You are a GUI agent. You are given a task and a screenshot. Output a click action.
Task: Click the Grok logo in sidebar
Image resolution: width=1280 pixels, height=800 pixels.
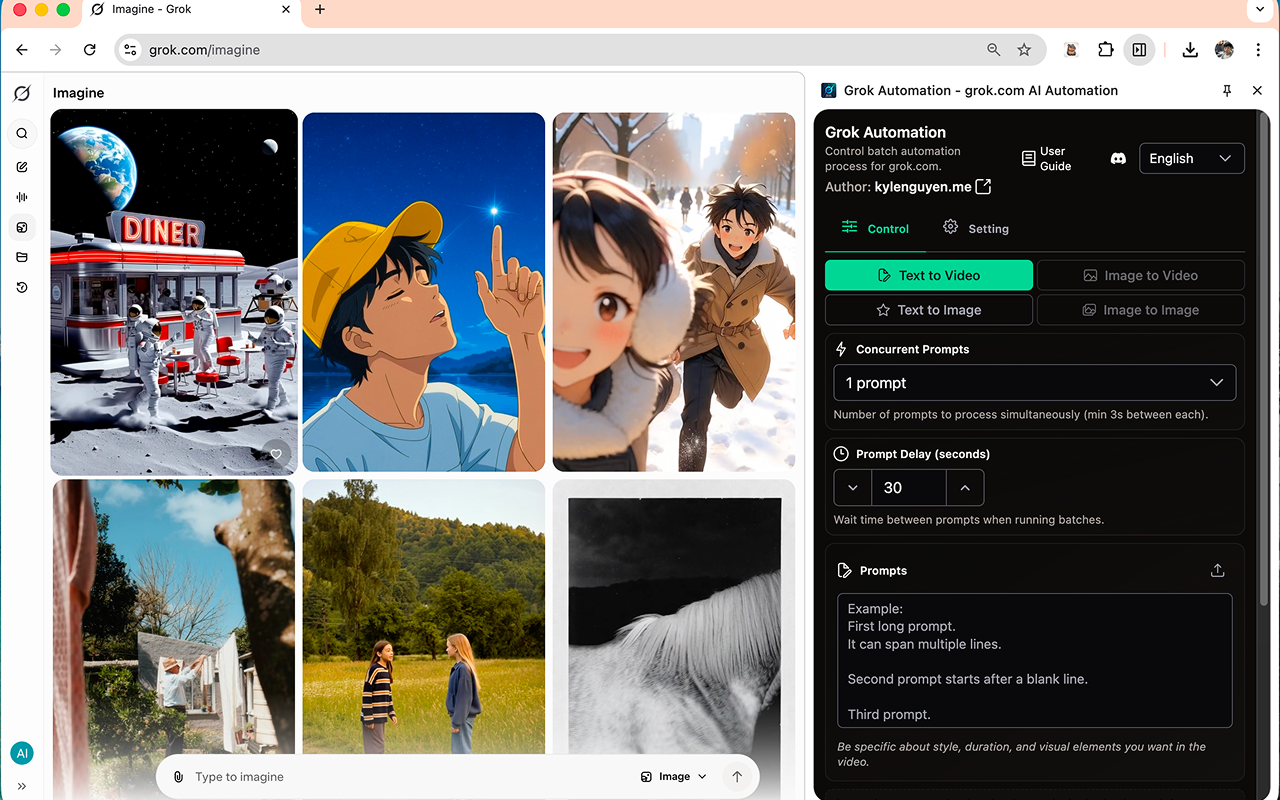[22, 93]
